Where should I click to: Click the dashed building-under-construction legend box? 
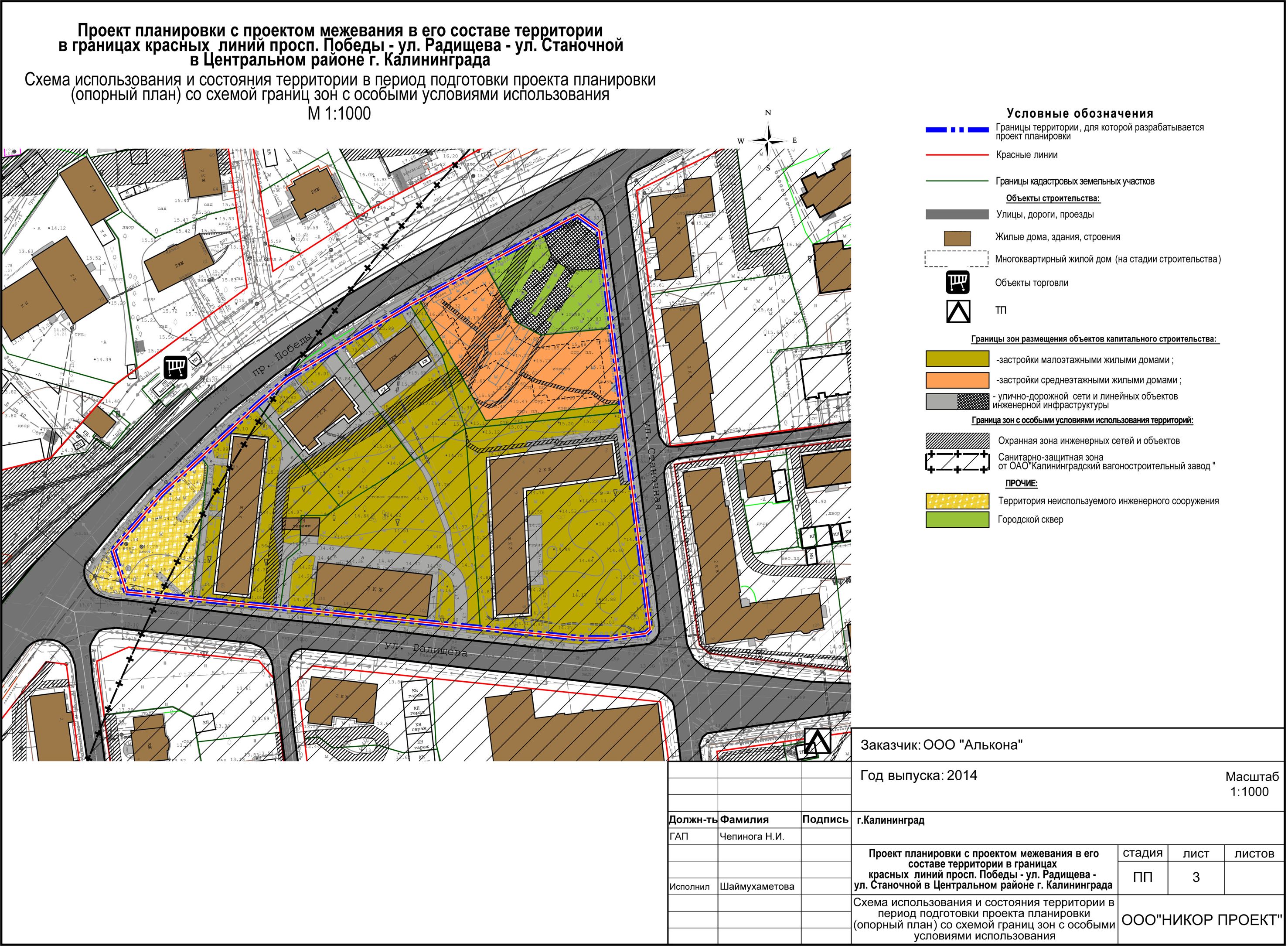click(x=957, y=259)
